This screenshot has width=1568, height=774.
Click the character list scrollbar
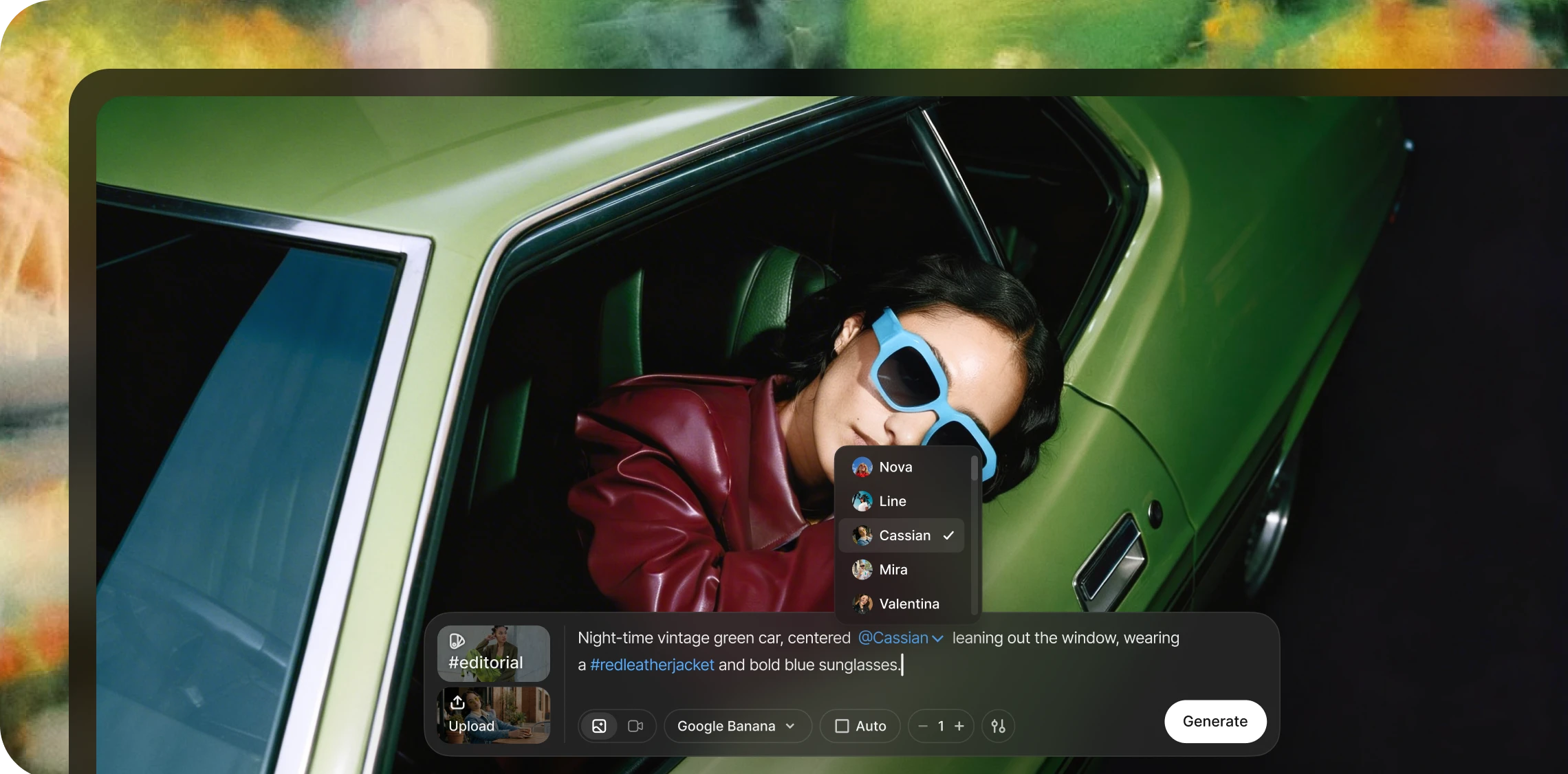point(974,469)
